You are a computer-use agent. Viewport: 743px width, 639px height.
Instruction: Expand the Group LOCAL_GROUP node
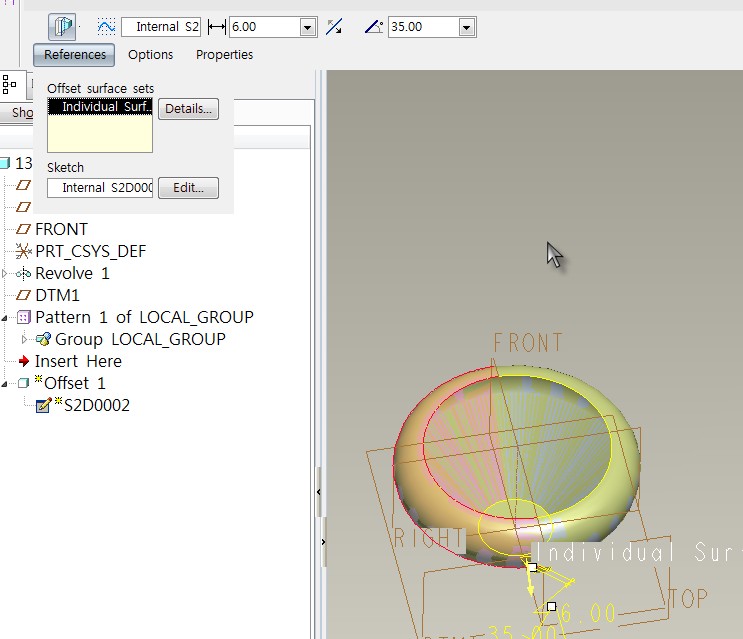click(24, 339)
